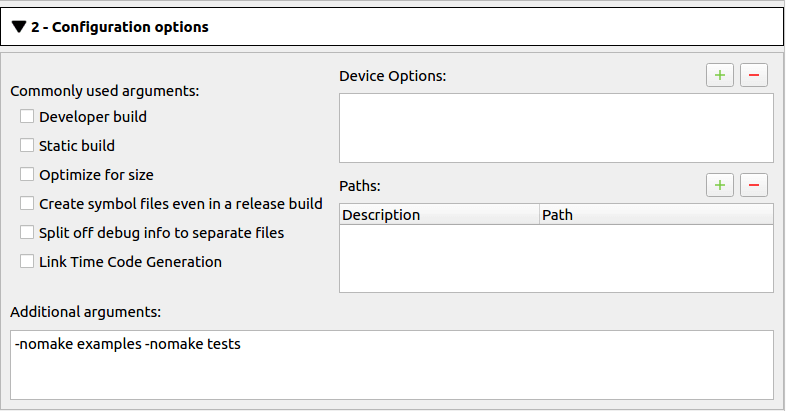Viewport: 786px width, 411px height.
Task: Collapse the Configuration options section triangle
Action: tap(19, 27)
